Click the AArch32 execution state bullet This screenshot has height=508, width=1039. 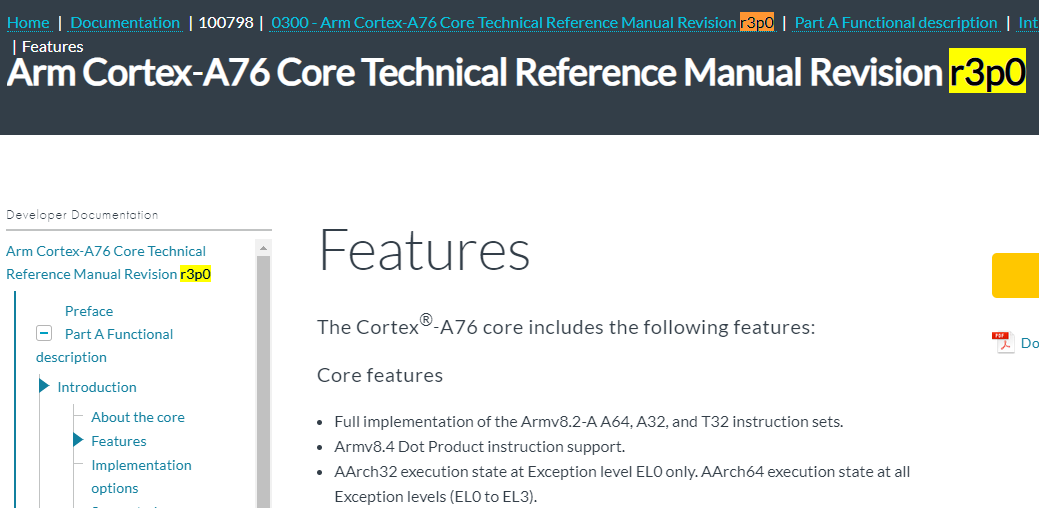tap(622, 484)
